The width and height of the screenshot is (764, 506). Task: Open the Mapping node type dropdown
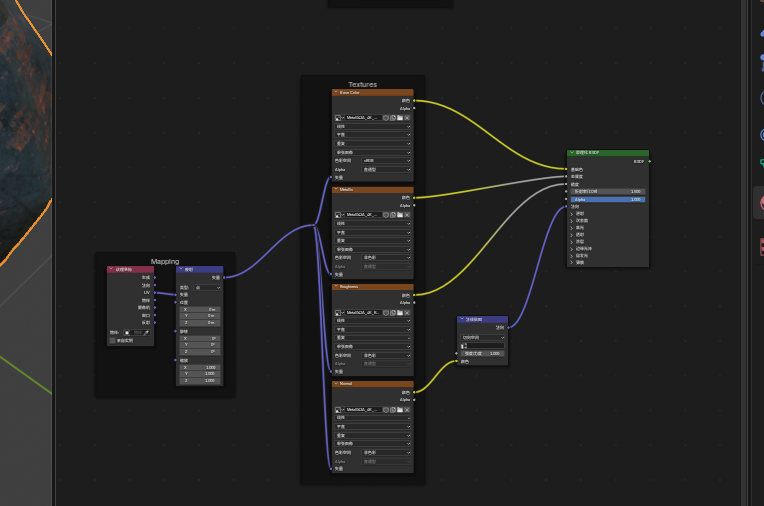pos(207,287)
